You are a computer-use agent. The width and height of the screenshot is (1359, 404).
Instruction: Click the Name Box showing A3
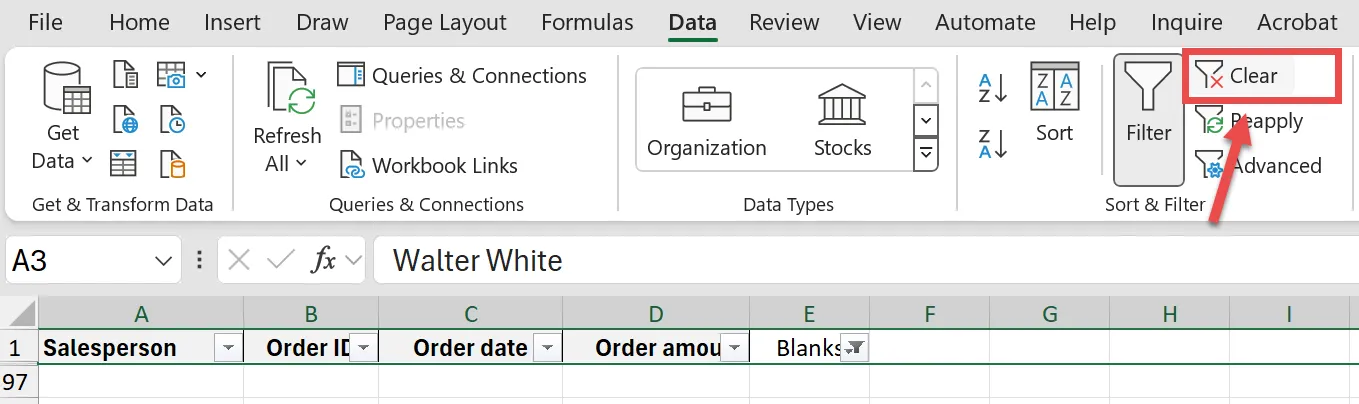click(x=80, y=261)
